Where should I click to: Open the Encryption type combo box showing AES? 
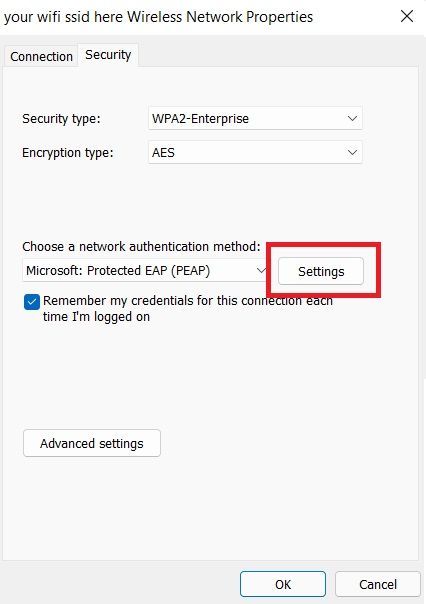coord(255,153)
